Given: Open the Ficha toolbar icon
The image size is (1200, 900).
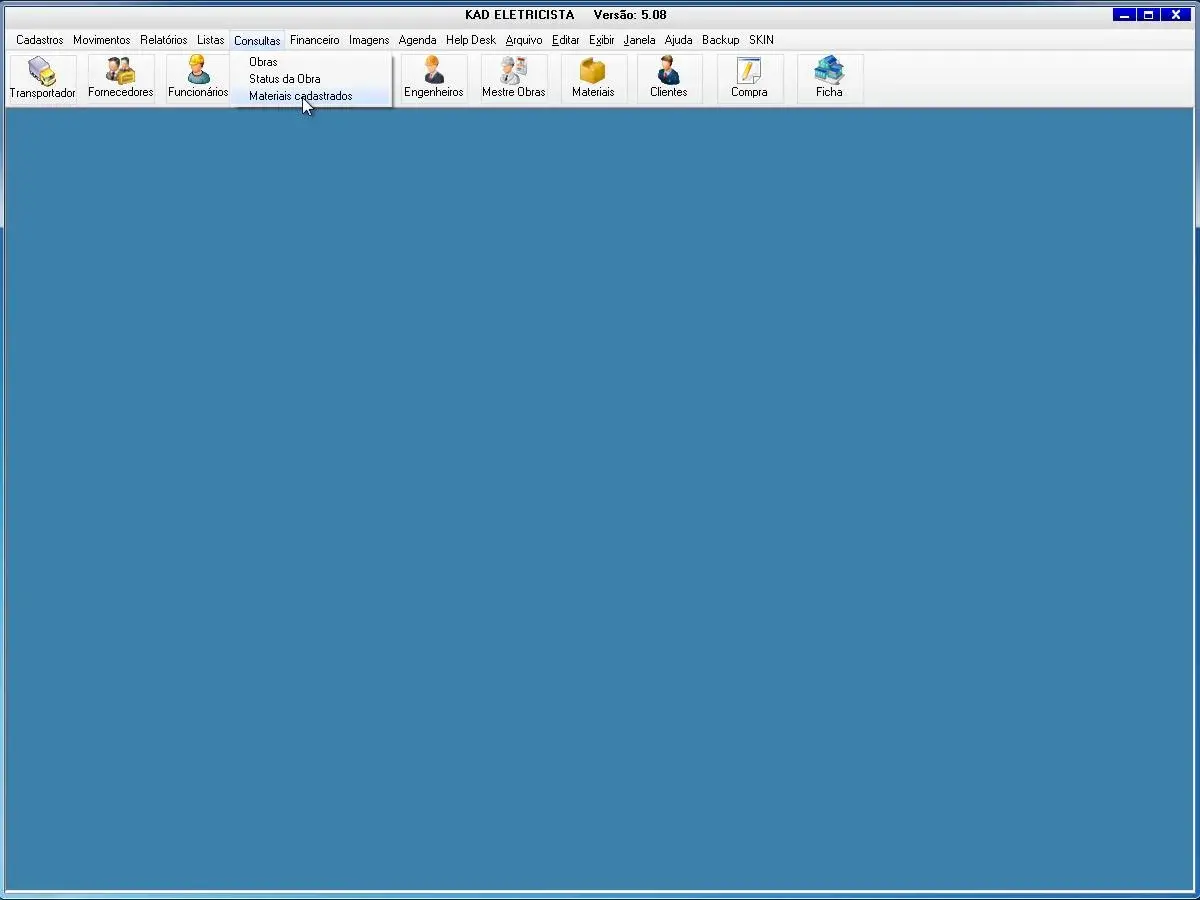Looking at the screenshot, I should click(829, 78).
